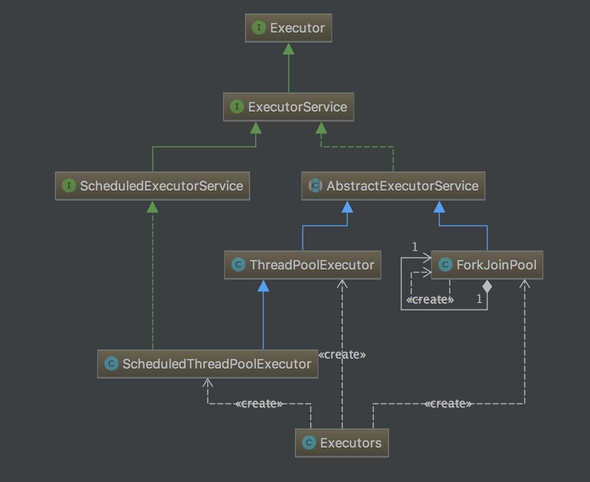Select the ThreadPoolExecutor node label
This screenshot has width=590, height=482.
pyautogui.click(x=312, y=265)
